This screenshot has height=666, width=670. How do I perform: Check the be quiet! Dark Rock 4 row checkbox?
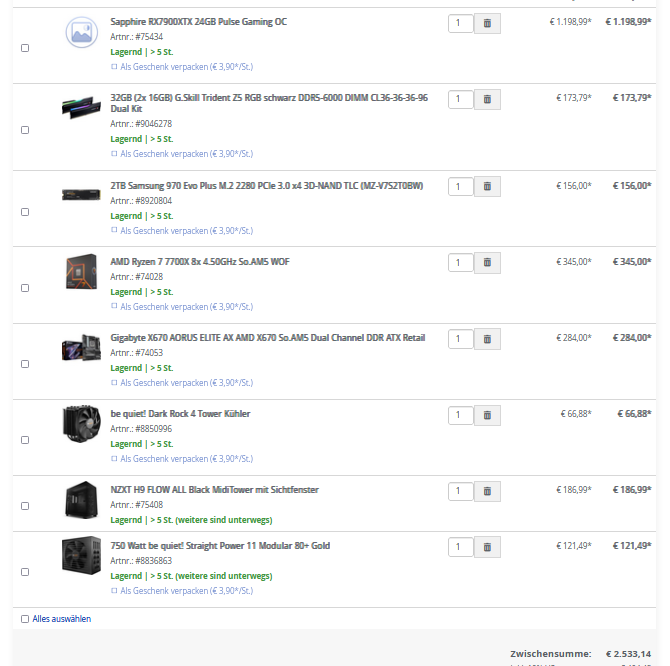click(25, 440)
